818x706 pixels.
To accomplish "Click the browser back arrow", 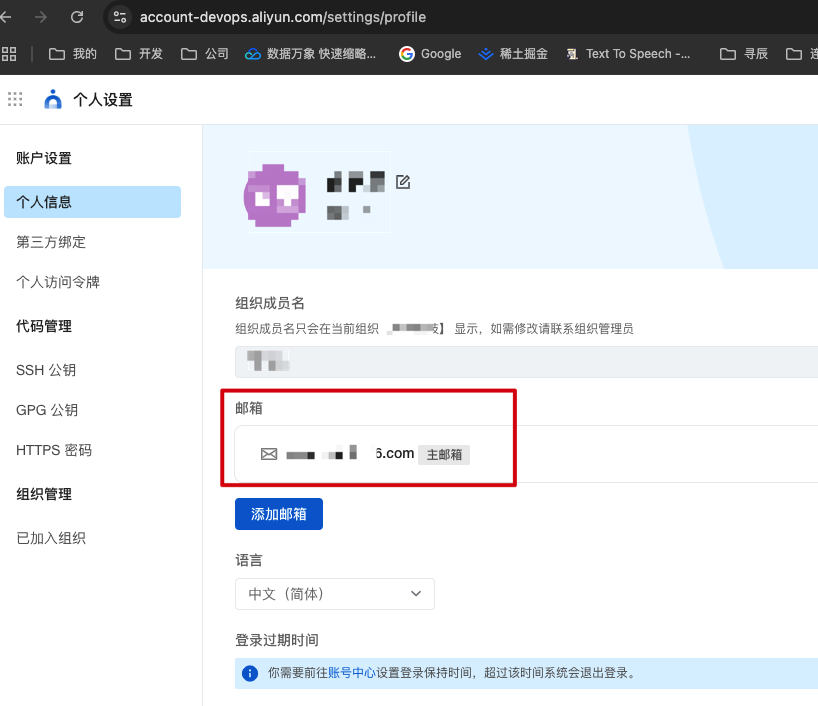I will [6, 17].
